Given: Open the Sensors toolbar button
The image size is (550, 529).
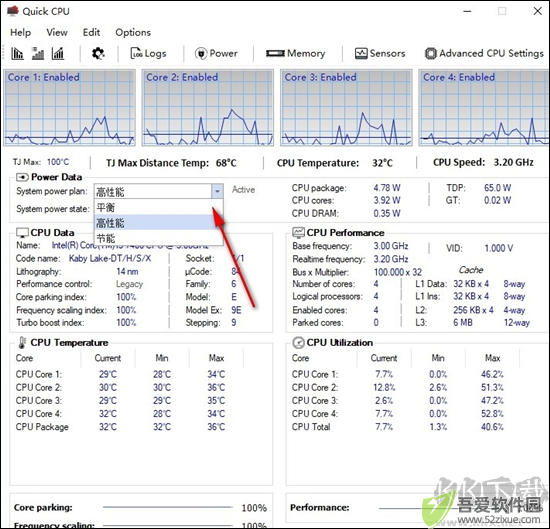Looking at the screenshot, I should [x=380, y=54].
